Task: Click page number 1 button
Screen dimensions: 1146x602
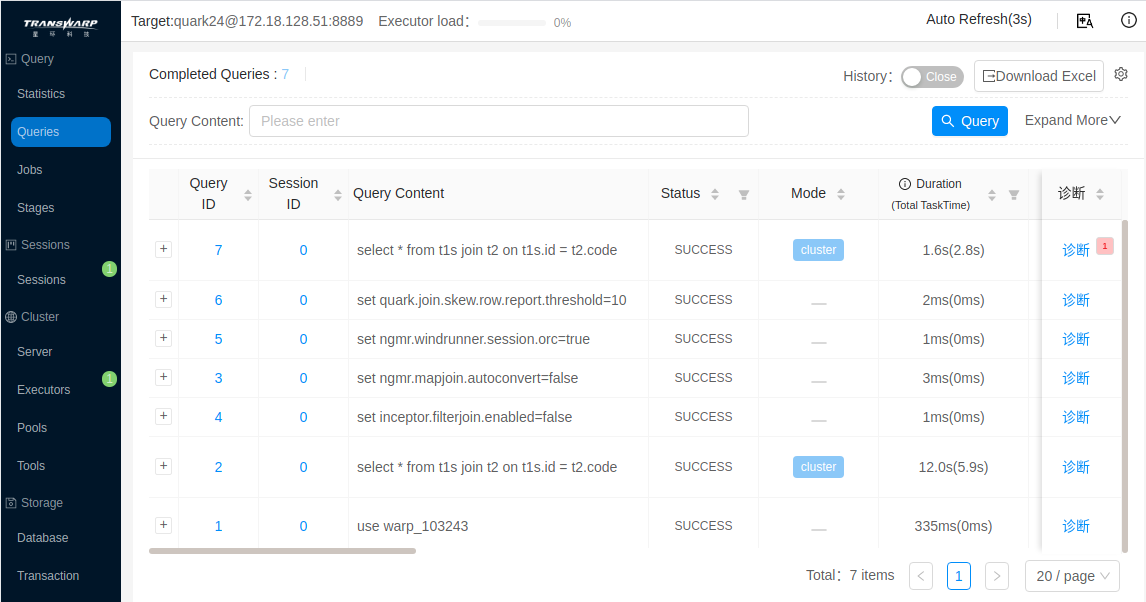Action: point(959,576)
